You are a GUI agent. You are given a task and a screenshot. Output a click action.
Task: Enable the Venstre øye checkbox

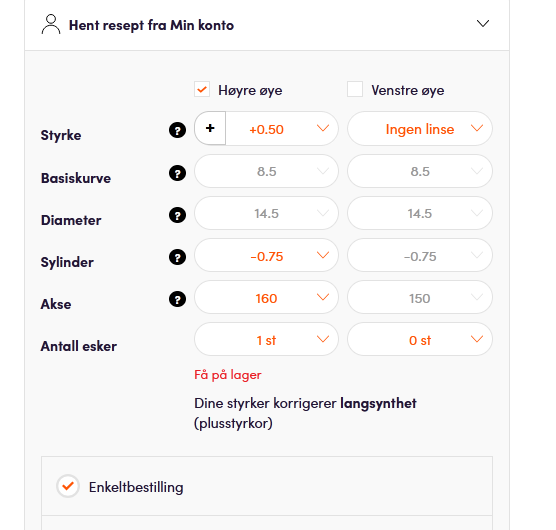355,89
